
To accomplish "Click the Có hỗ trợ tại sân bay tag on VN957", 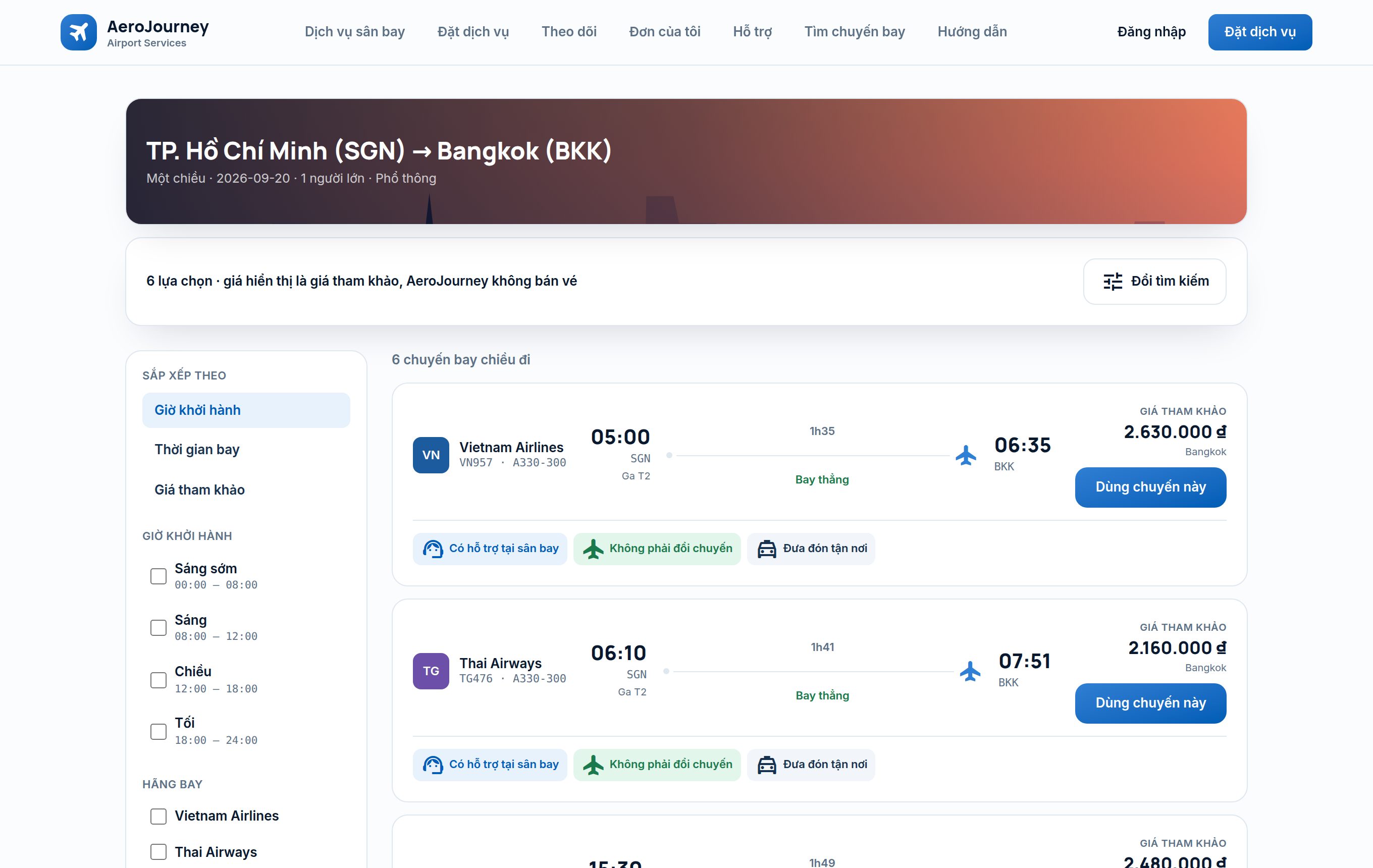I will click(490, 549).
